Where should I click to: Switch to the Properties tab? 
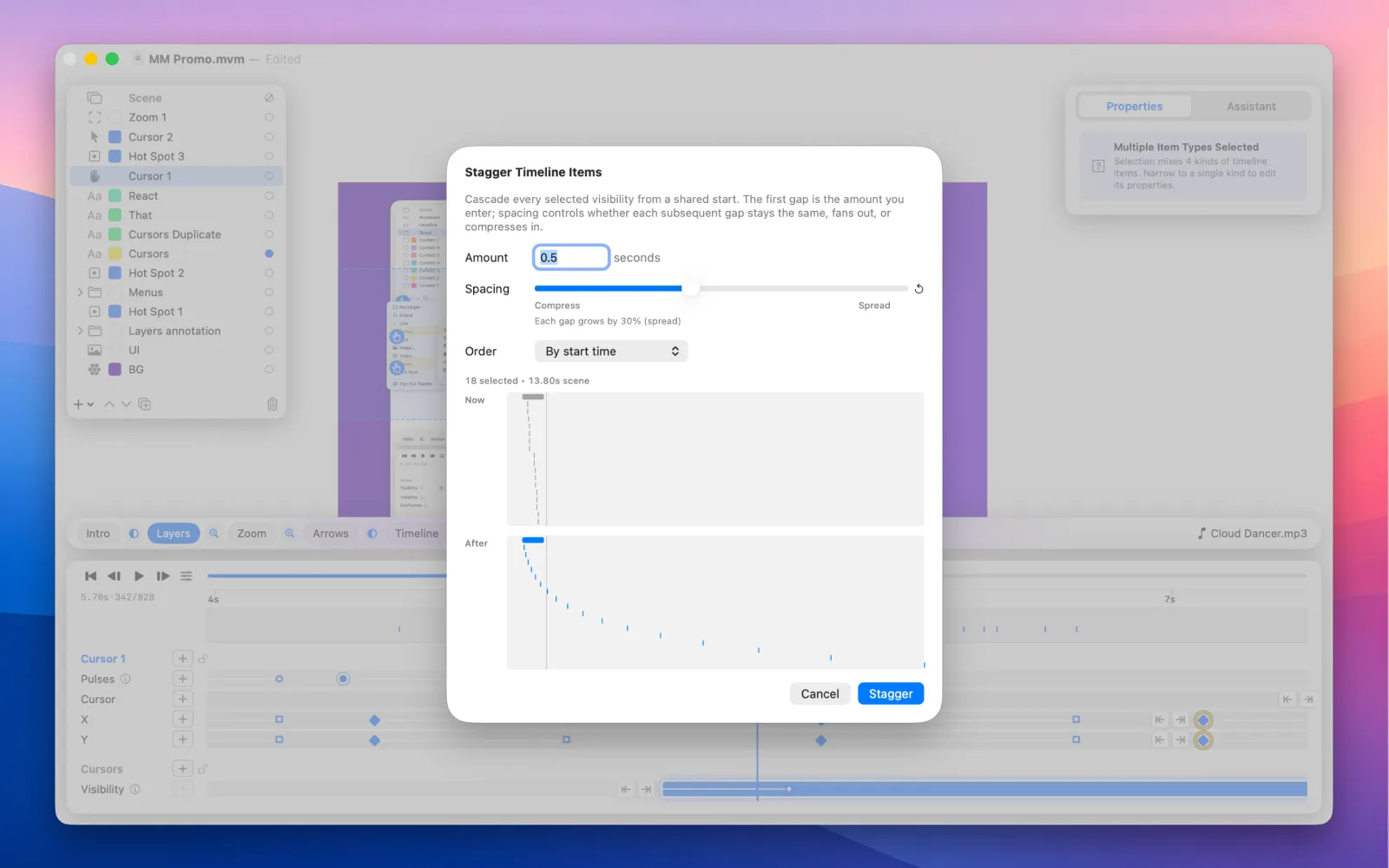(x=1134, y=107)
